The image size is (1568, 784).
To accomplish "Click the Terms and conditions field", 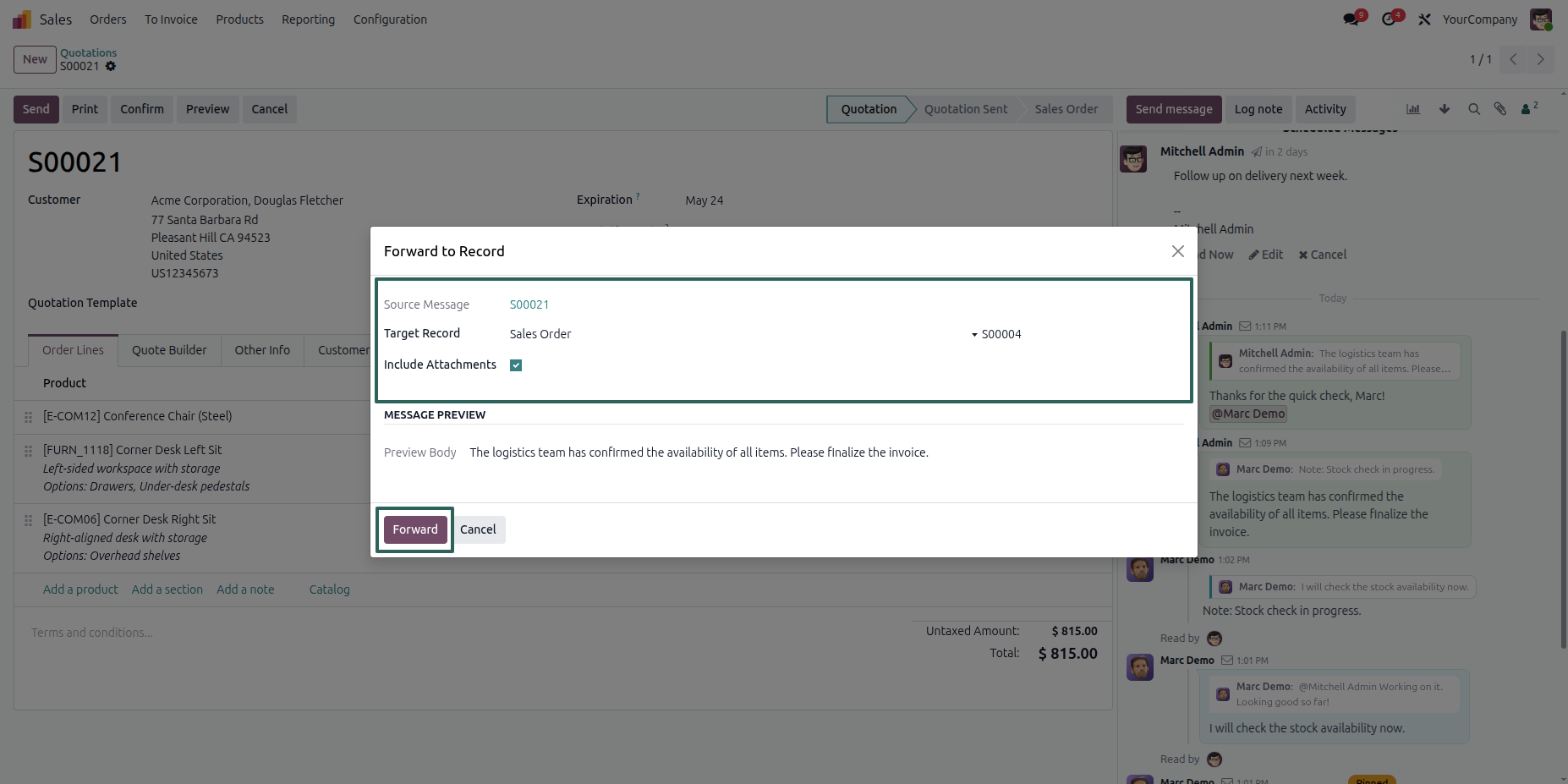I will 92,633.
